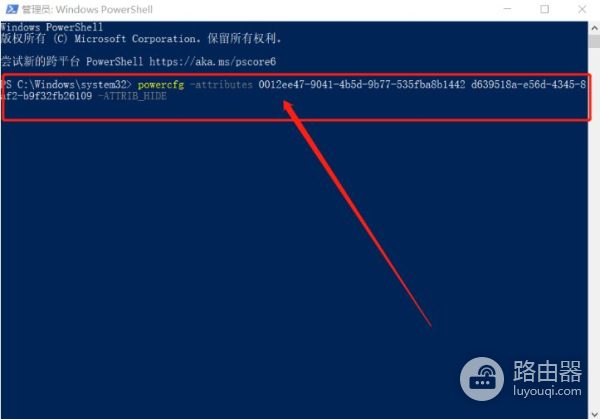Click the https://aka.ms/pscore6 URL
Image resolution: width=600 pixels, height=419 pixels.
point(212,62)
